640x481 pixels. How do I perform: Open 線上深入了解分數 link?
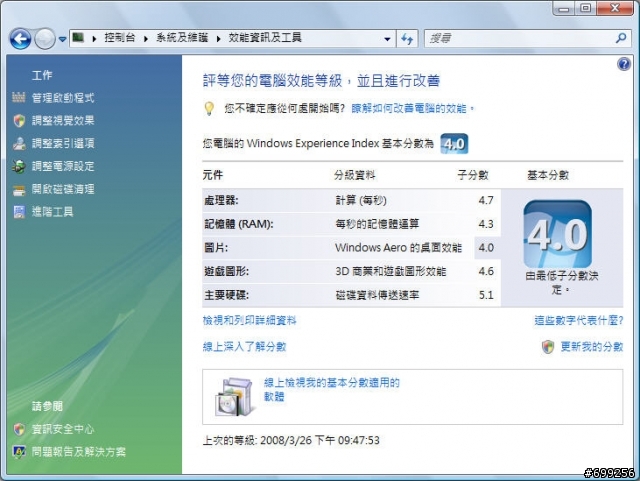click(x=244, y=347)
